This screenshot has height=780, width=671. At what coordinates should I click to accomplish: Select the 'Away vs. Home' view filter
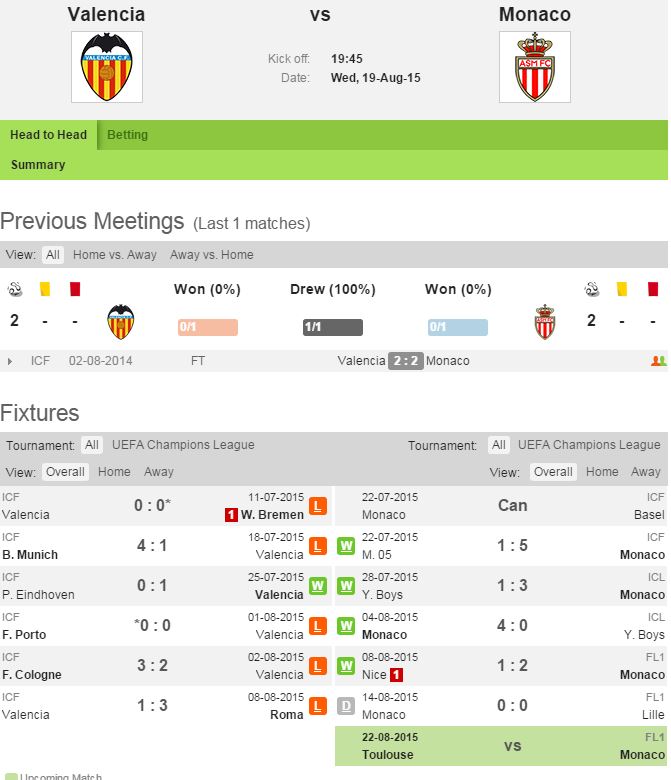point(211,255)
